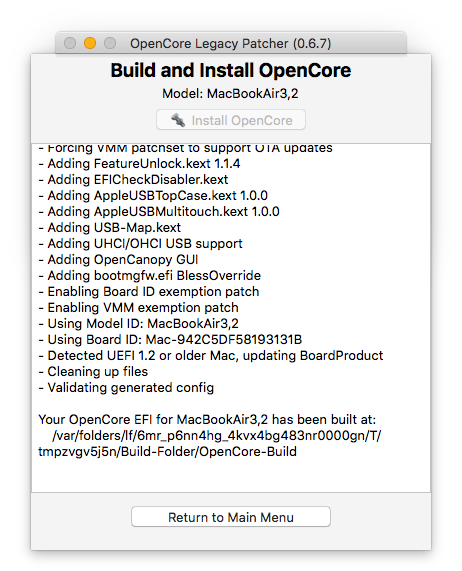Screen dimensions: 462x571
Task: Click the OpenCore Legacy Patcher (0.6.7) title
Action: click(x=230, y=43)
